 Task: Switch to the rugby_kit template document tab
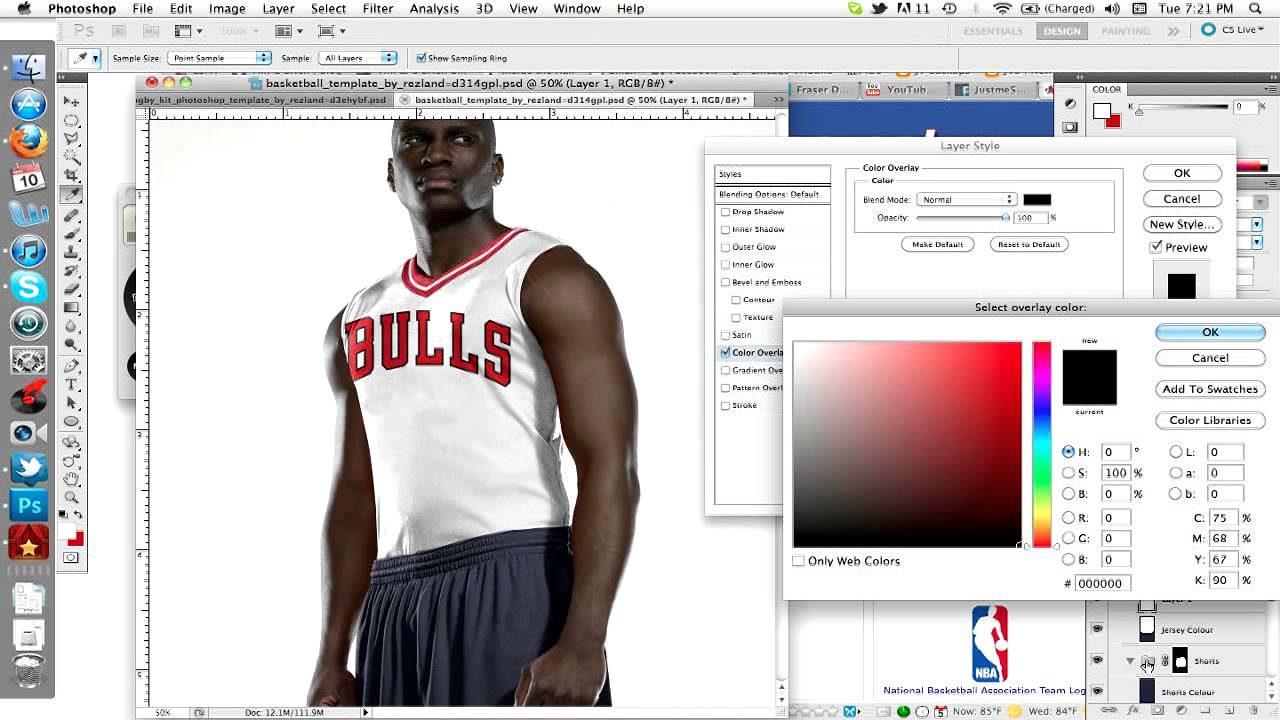(266, 100)
